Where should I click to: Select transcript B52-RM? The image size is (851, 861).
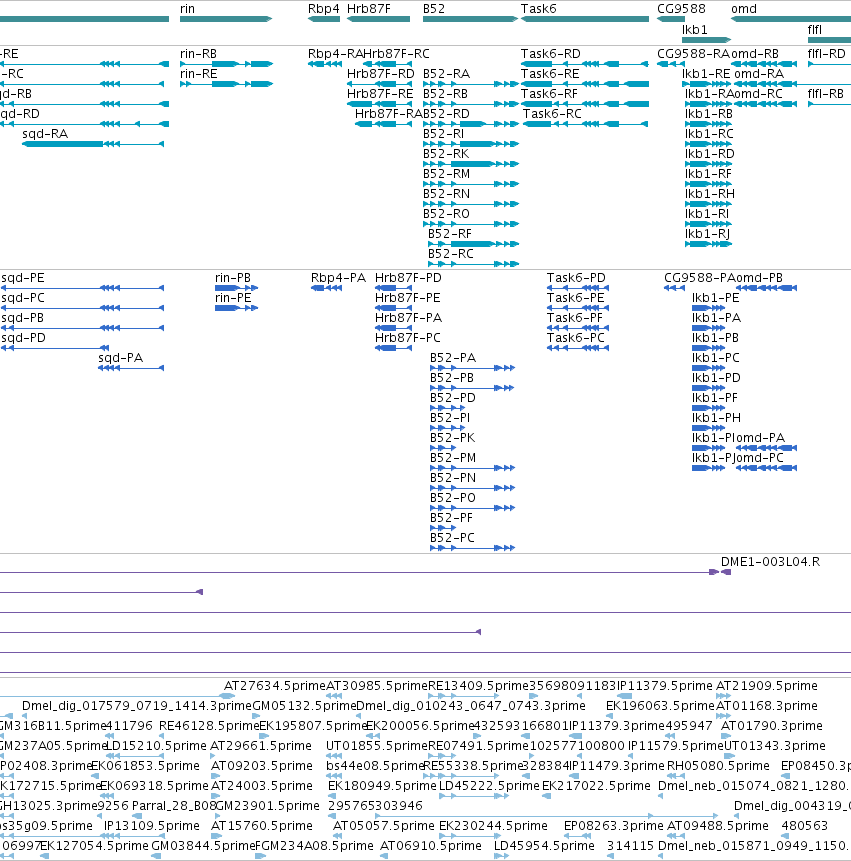(x=471, y=184)
